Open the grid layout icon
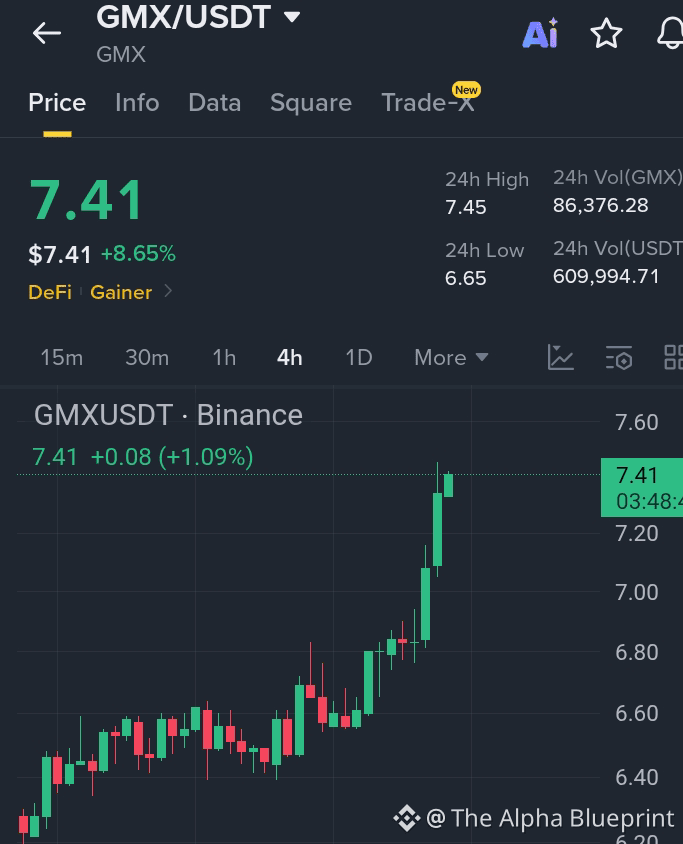The width and height of the screenshot is (683, 844). pos(673,357)
